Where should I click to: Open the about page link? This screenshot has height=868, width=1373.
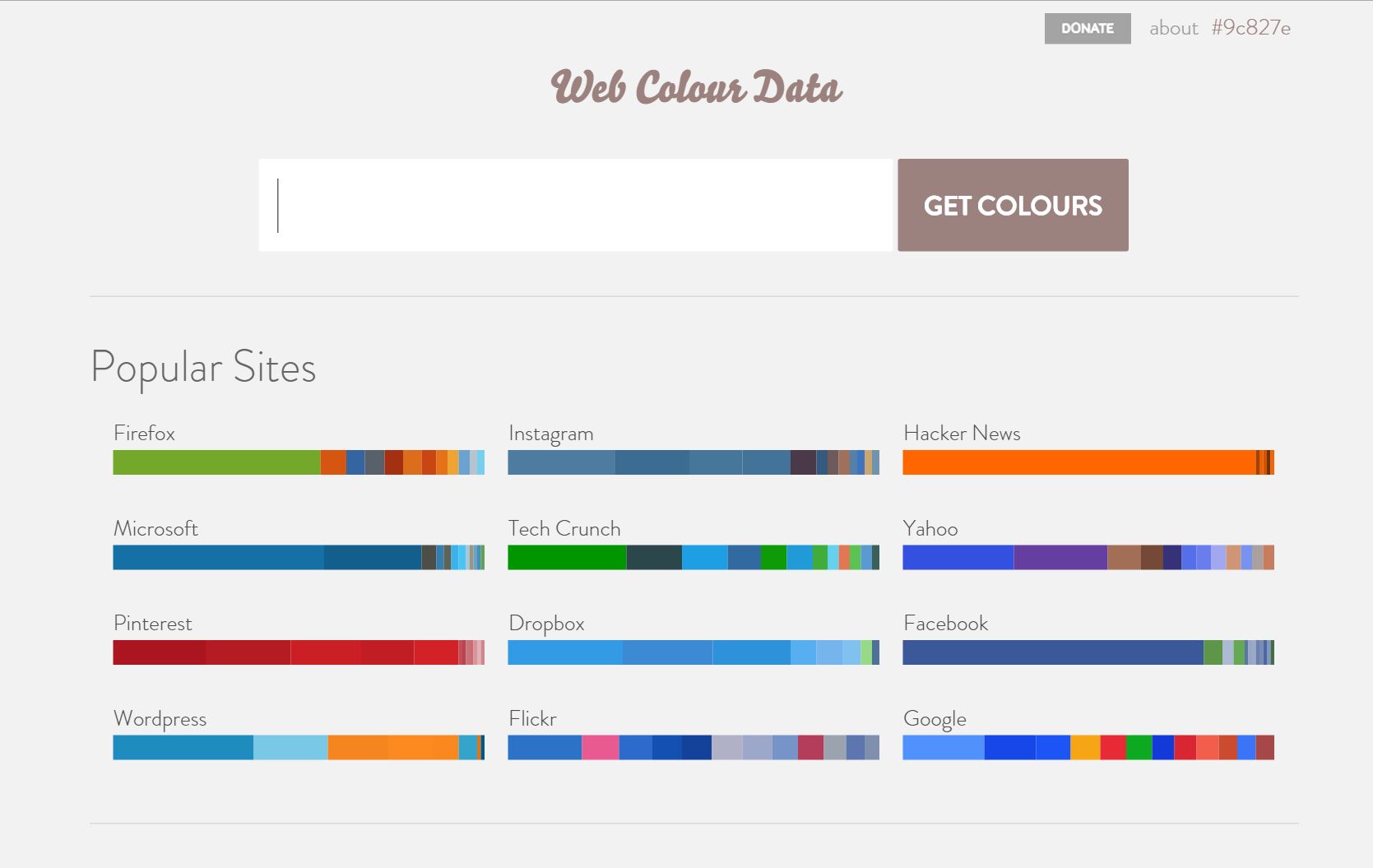pos(1173,28)
